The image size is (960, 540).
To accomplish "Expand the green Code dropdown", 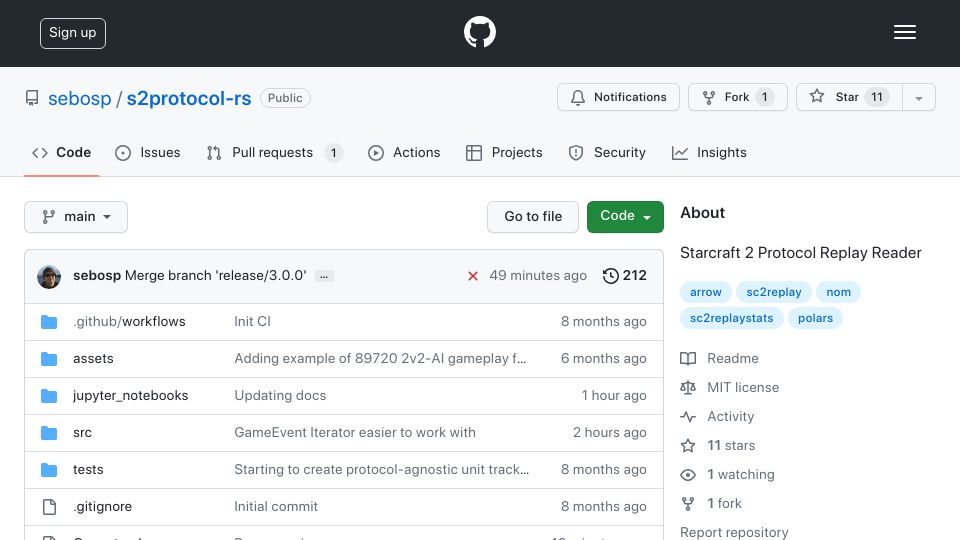I will (625, 217).
